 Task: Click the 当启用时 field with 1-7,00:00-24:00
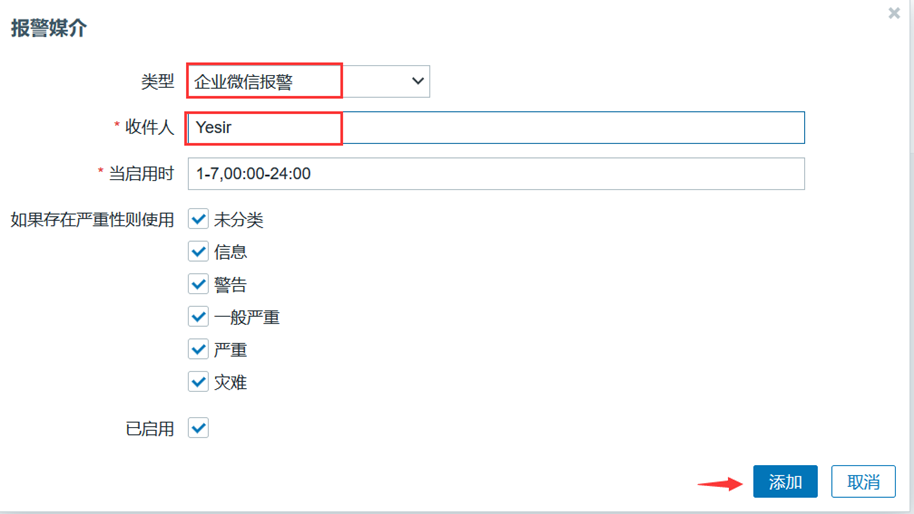pyautogui.click(x=496, y=174)
